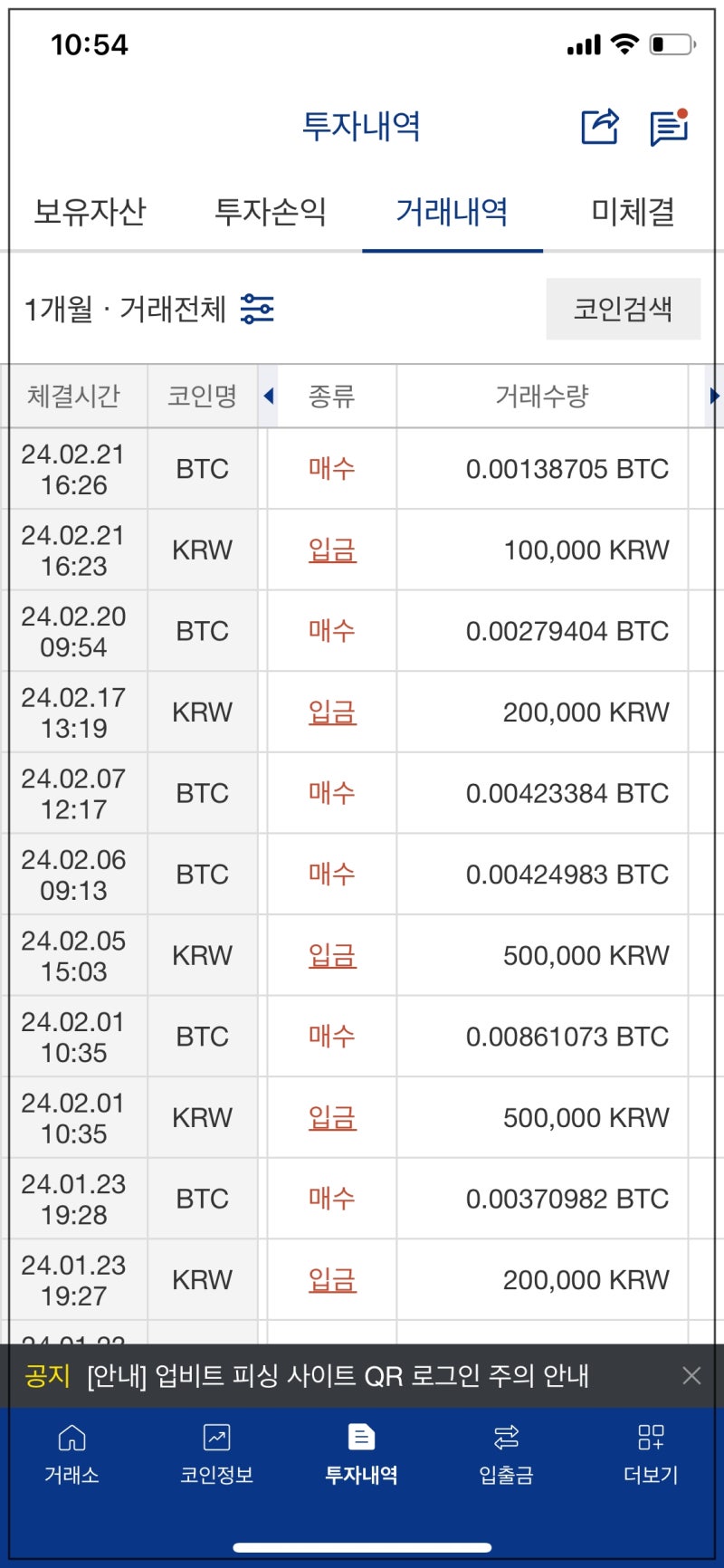The image size is (724, 1568).
Task: Open 입금 link for 100,000 KRW
Action: pos(332,550)
